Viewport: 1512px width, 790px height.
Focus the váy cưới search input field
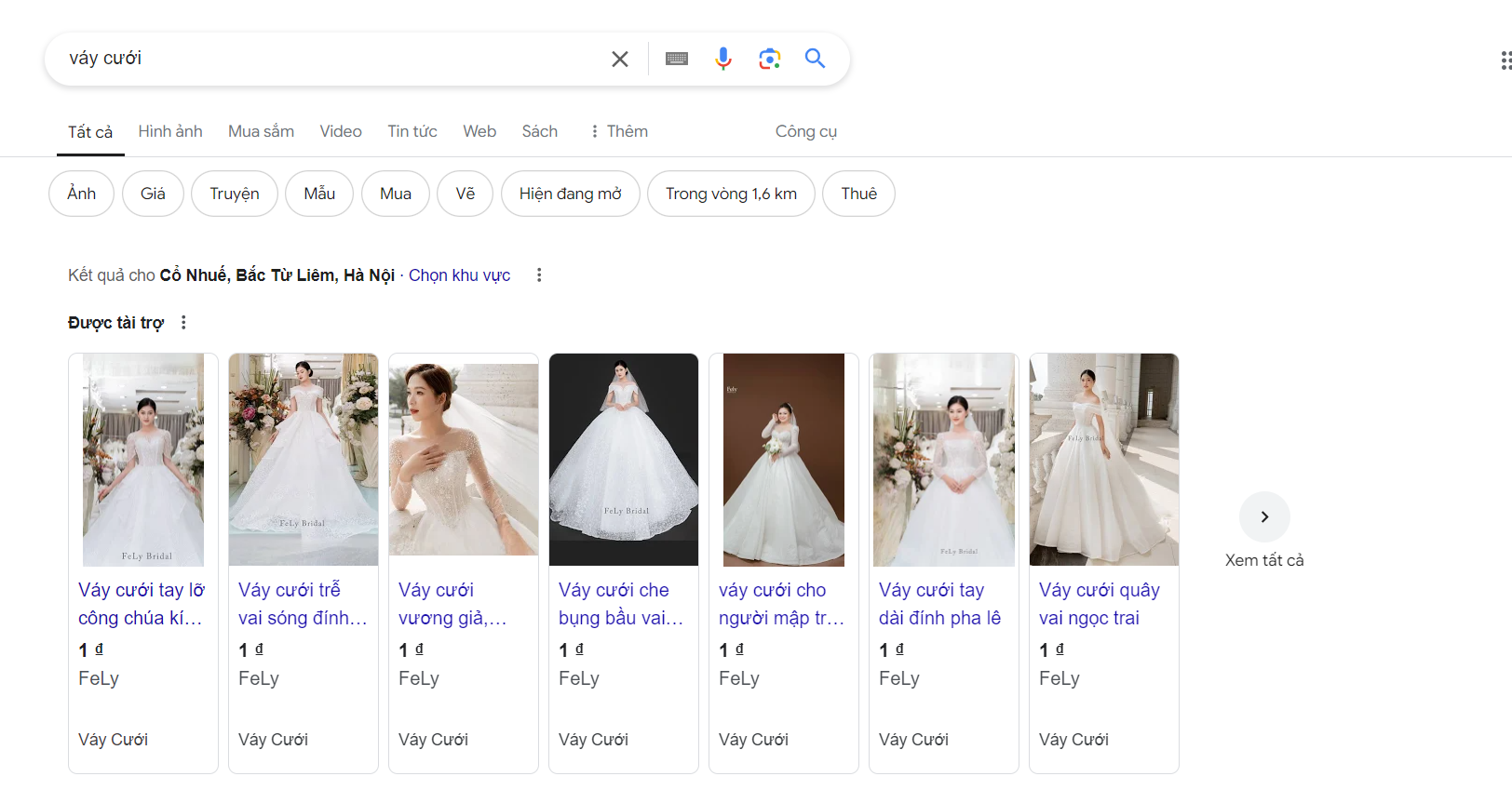(326, 59)
